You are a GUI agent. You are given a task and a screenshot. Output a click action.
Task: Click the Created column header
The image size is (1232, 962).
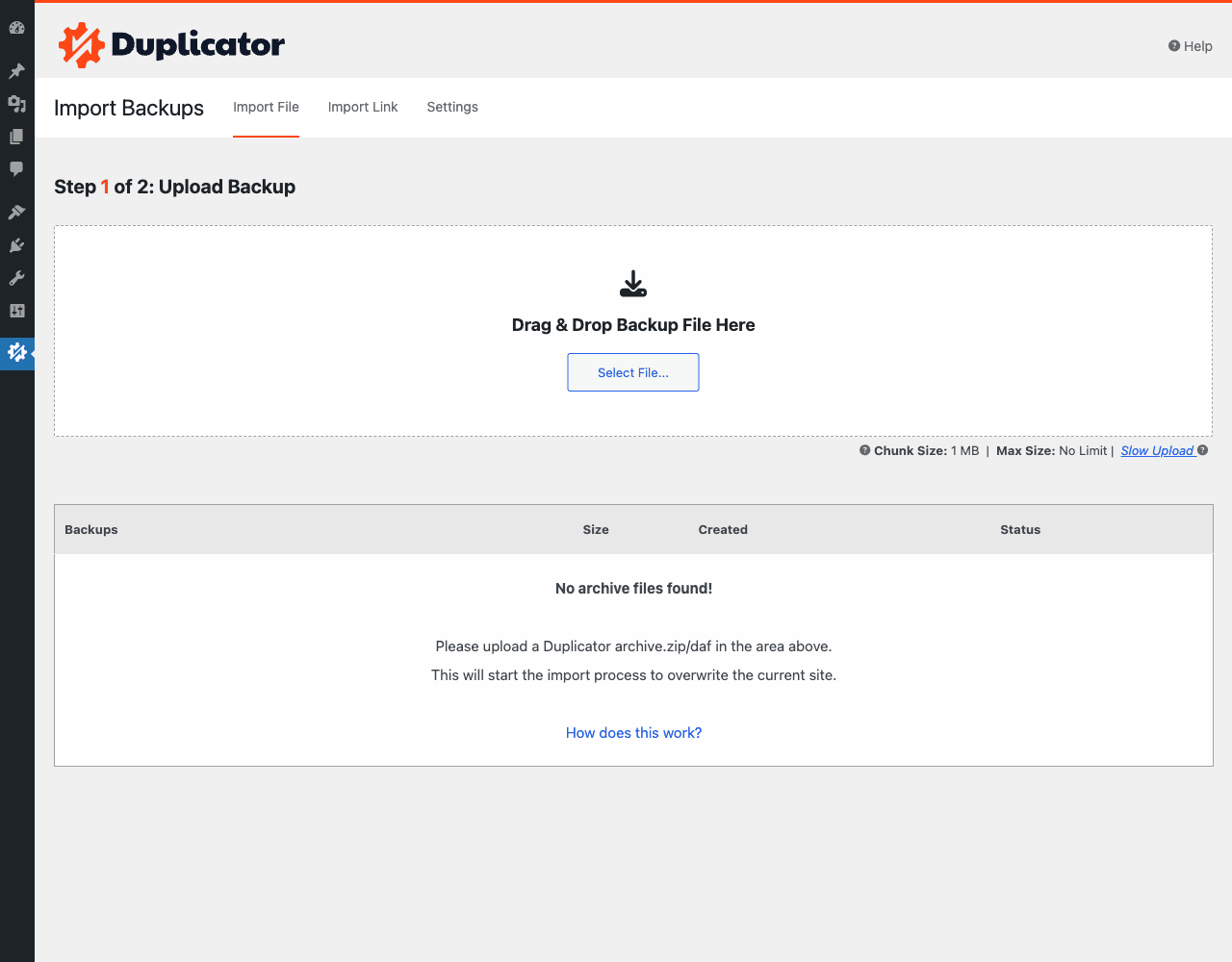pyautogui.click(x=723, y=530)
